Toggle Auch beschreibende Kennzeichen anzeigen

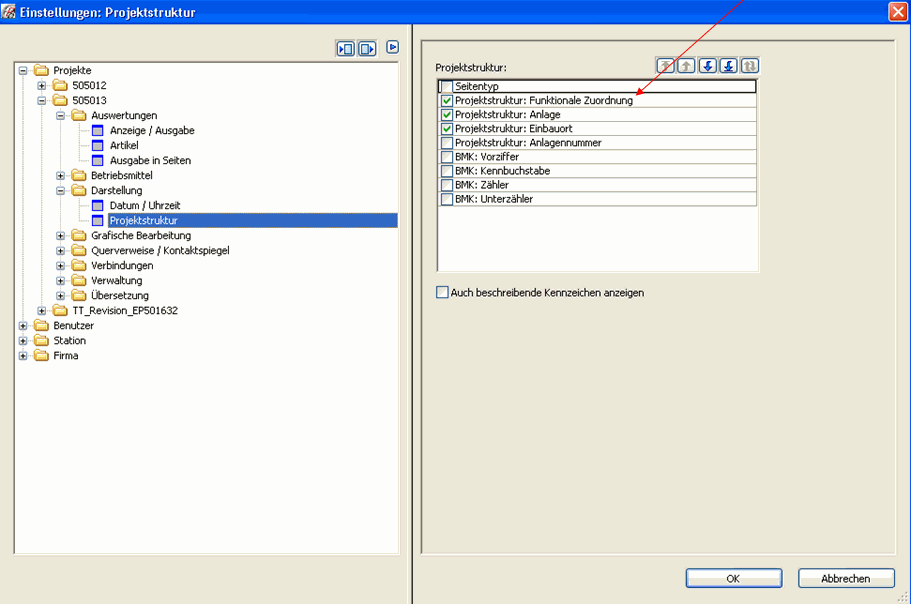click(x=443, y=292)
